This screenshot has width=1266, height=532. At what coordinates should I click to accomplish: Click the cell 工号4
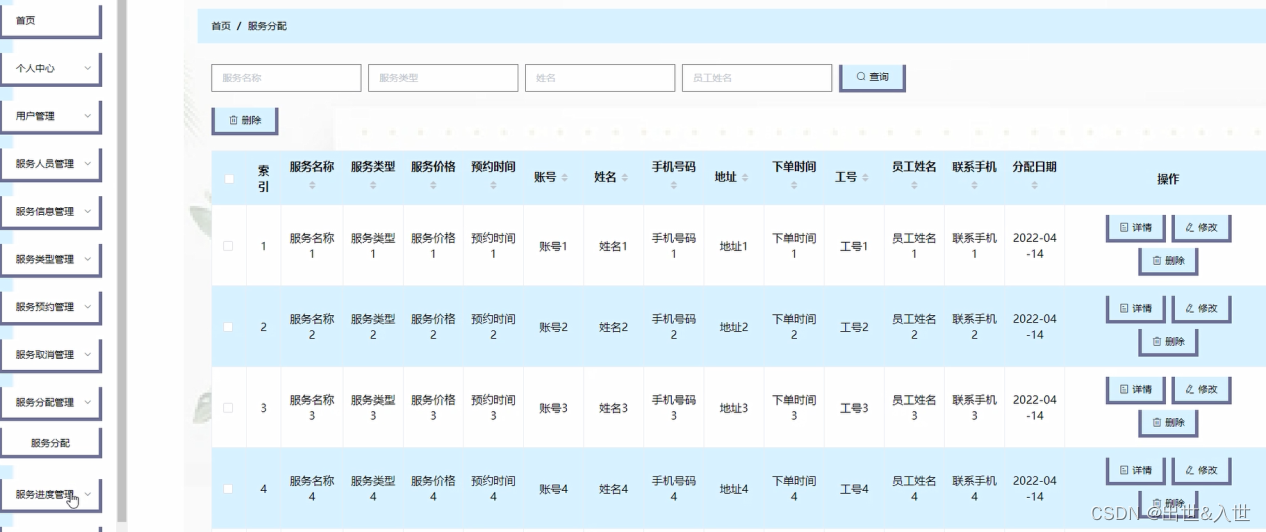tap(854, 489)
